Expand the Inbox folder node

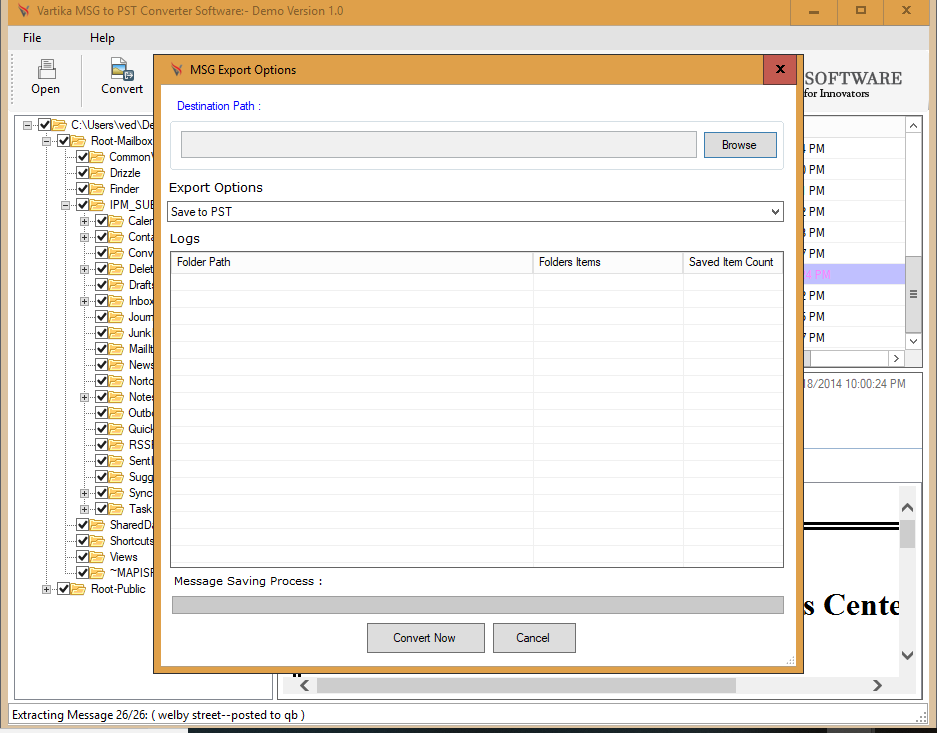pos(85,302)
